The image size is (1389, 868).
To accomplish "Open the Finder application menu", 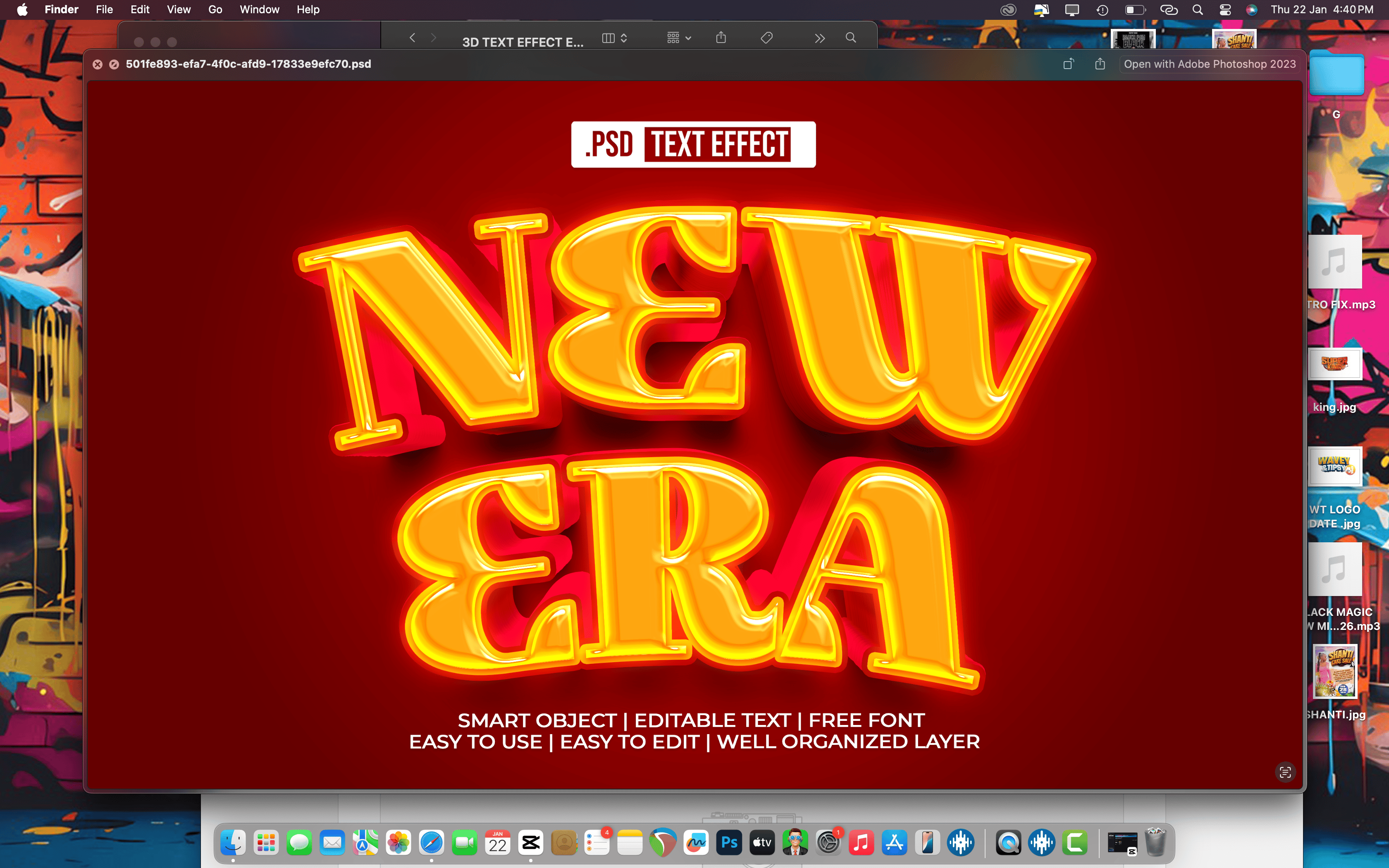I will [62, 10].
